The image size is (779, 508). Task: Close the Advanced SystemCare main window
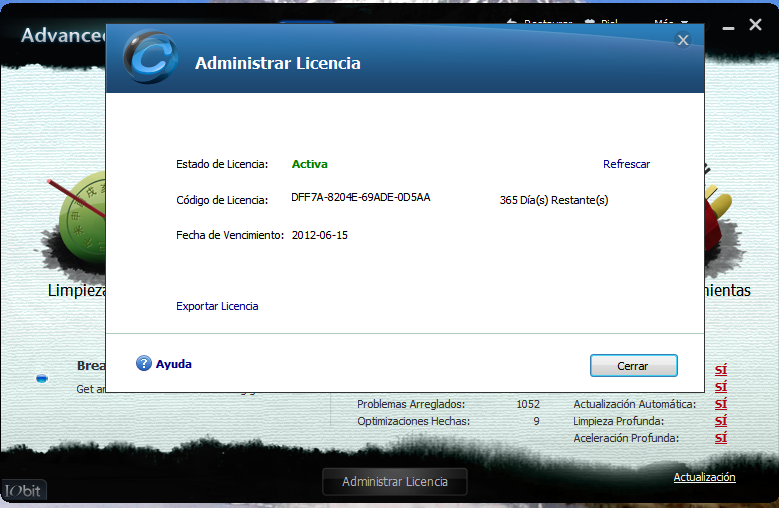point(755,25)
